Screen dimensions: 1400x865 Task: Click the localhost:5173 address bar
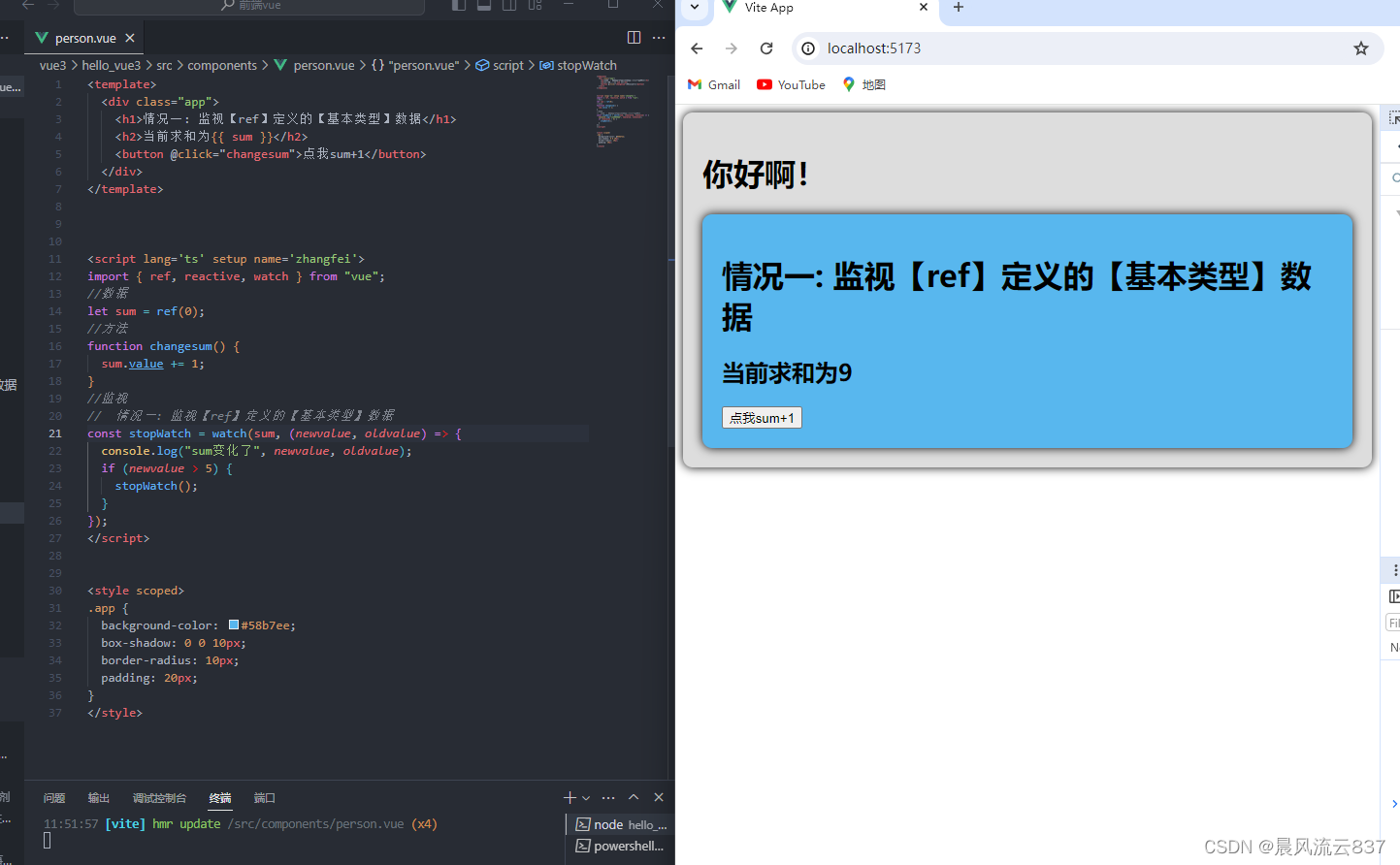pos(1087,48)
